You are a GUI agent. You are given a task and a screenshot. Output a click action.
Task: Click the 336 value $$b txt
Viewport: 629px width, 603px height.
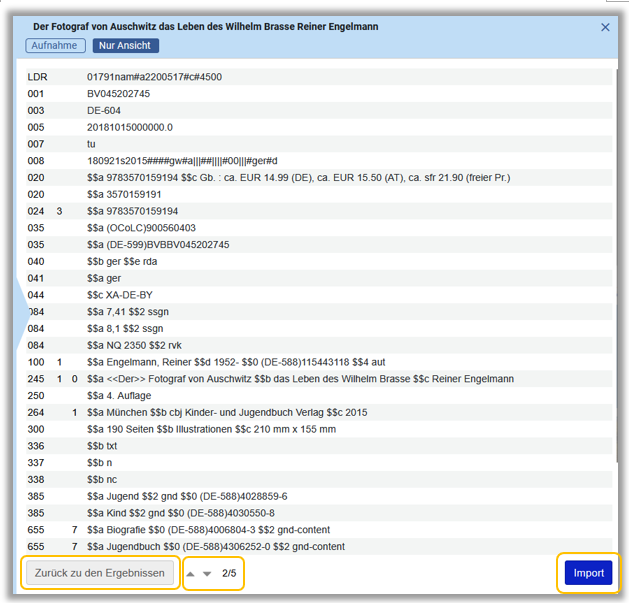point(102,446)
